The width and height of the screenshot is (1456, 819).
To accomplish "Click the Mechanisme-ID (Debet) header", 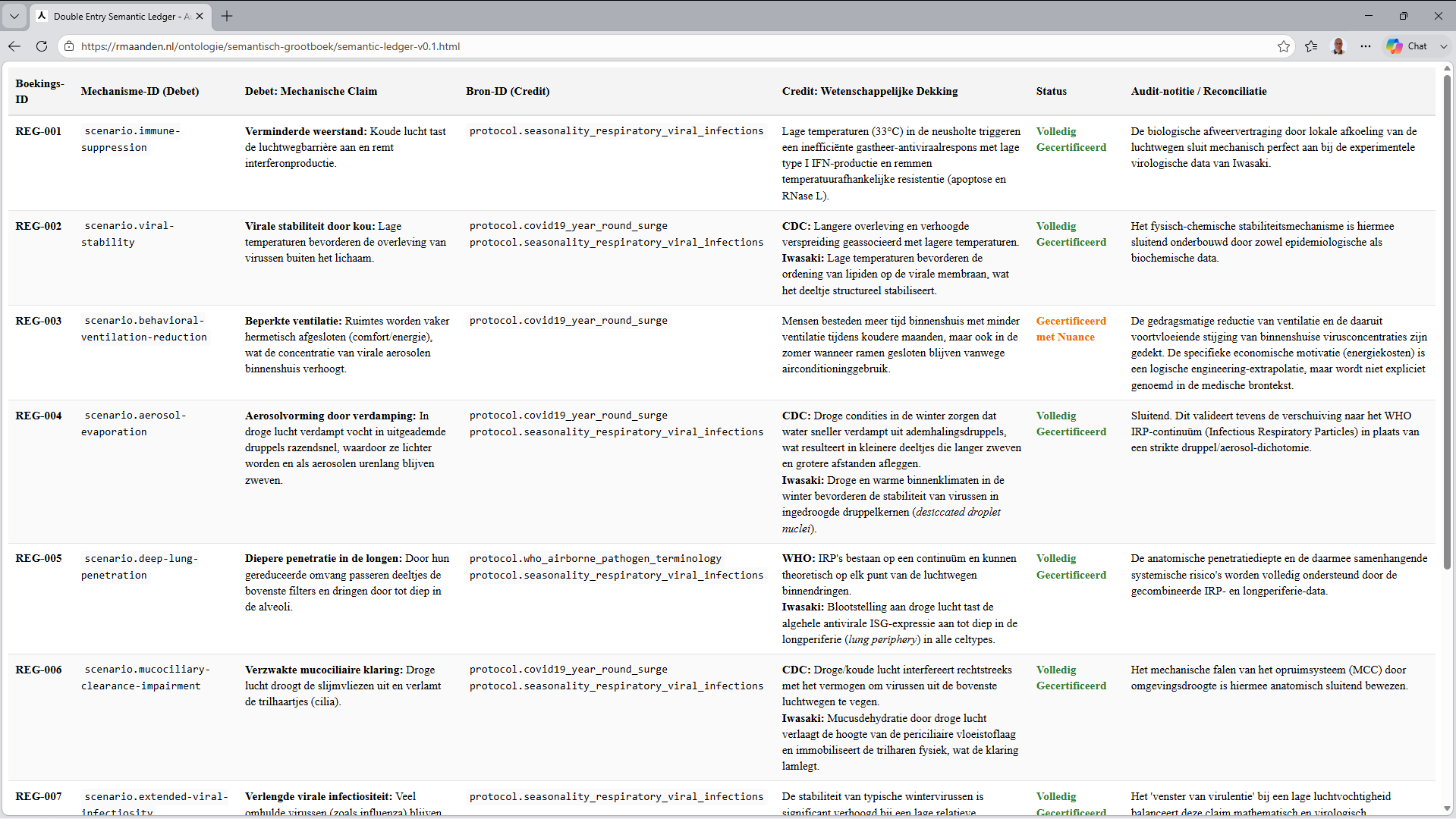I will pos(140,91).
